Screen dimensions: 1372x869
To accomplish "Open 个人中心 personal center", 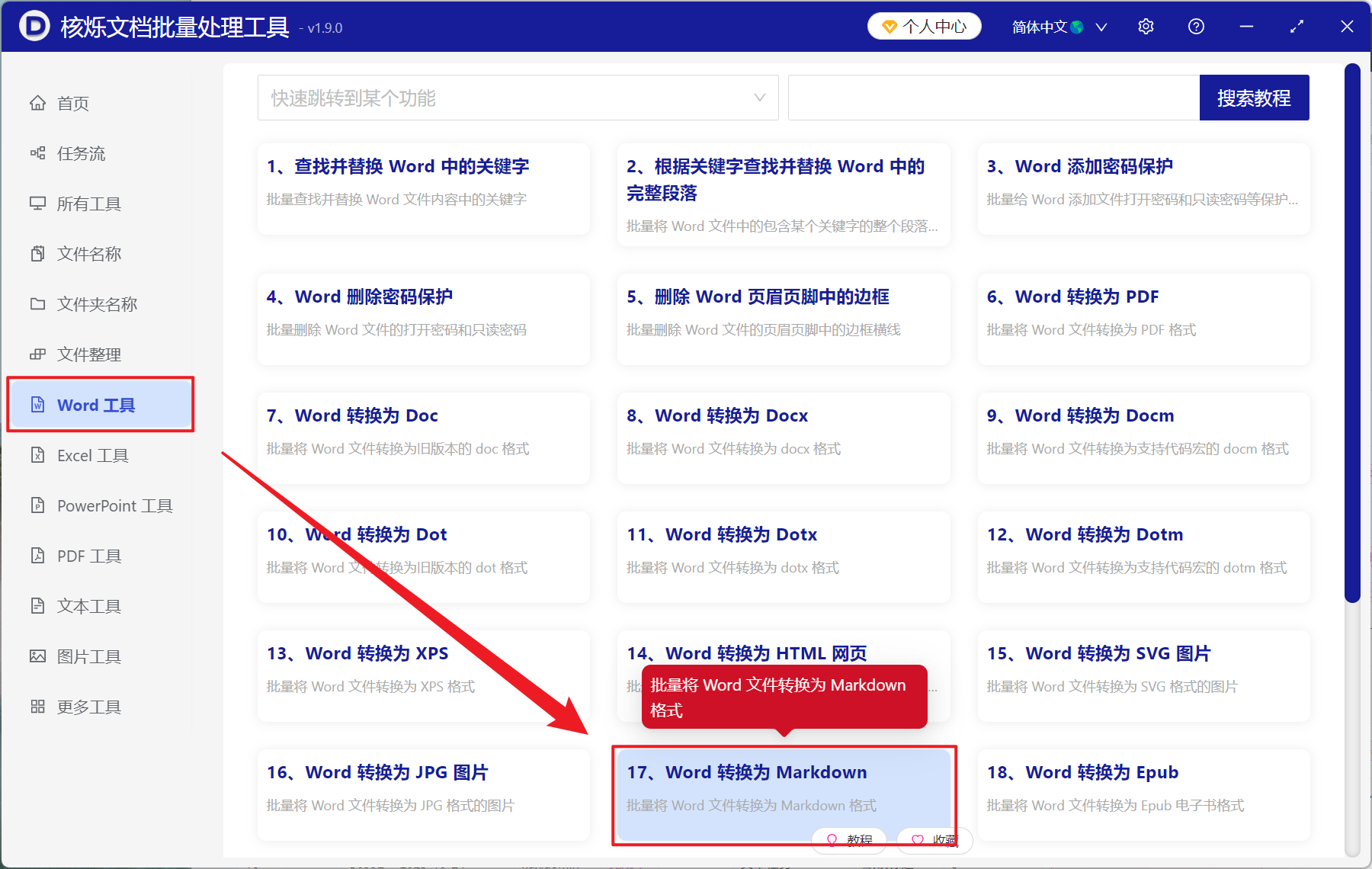I will (x=924, y=26).
